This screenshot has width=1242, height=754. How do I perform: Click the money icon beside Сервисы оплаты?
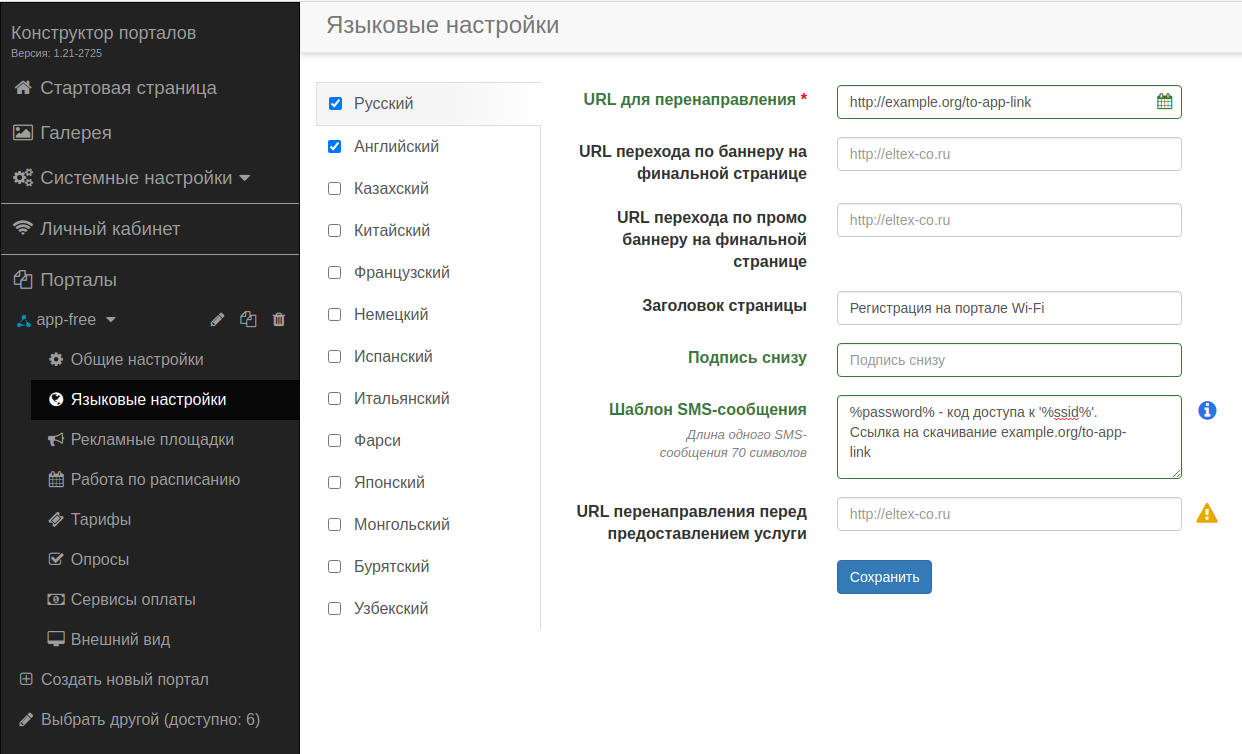(56, 600)
